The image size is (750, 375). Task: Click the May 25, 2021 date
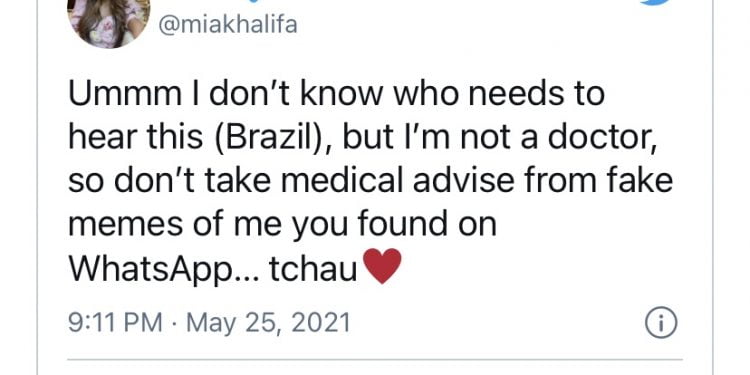click(268, 323)
